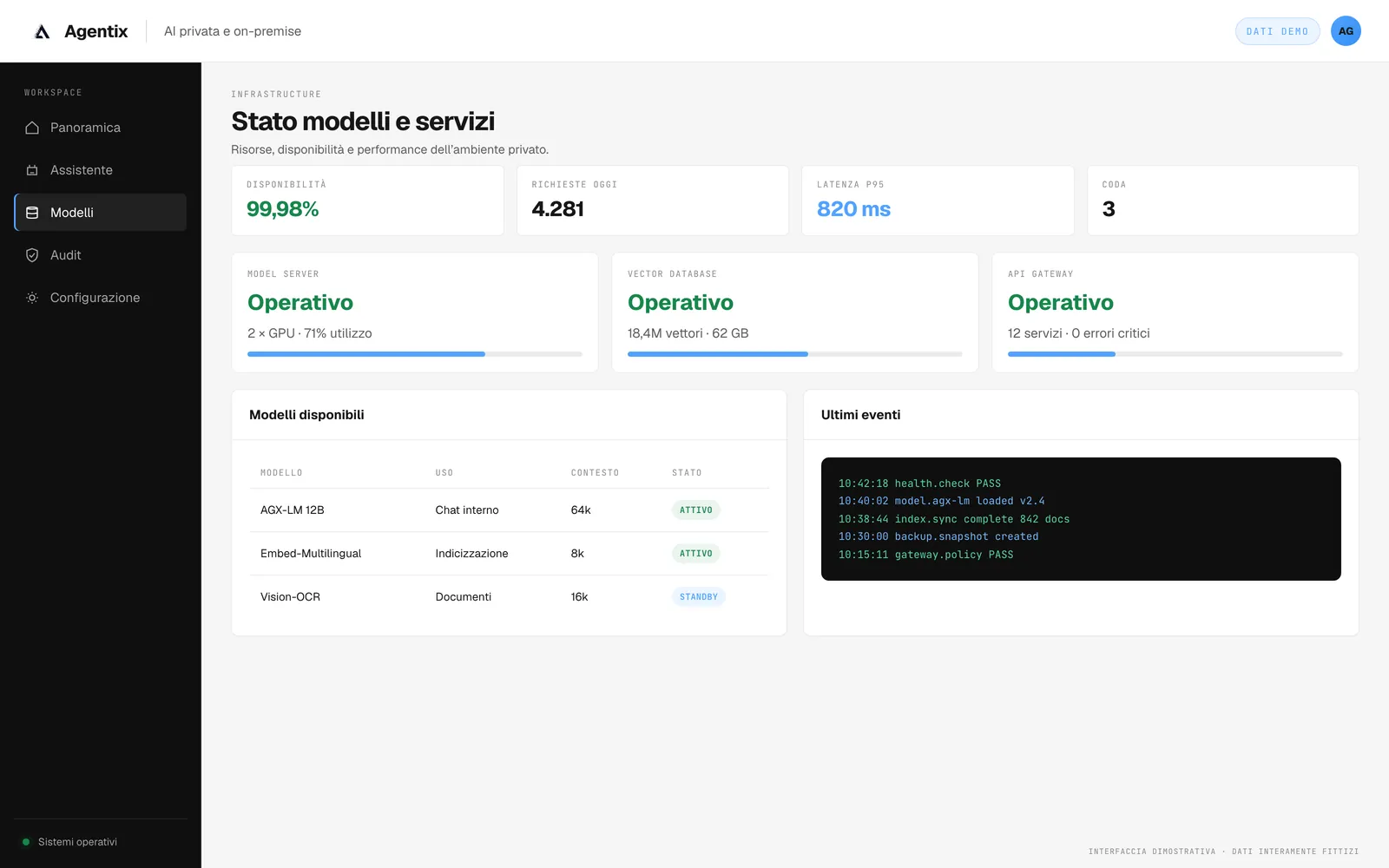Click the ATTIVO badge for AGX-LM 12B
Screen dimensions: 1389x868
coord(695,510)
